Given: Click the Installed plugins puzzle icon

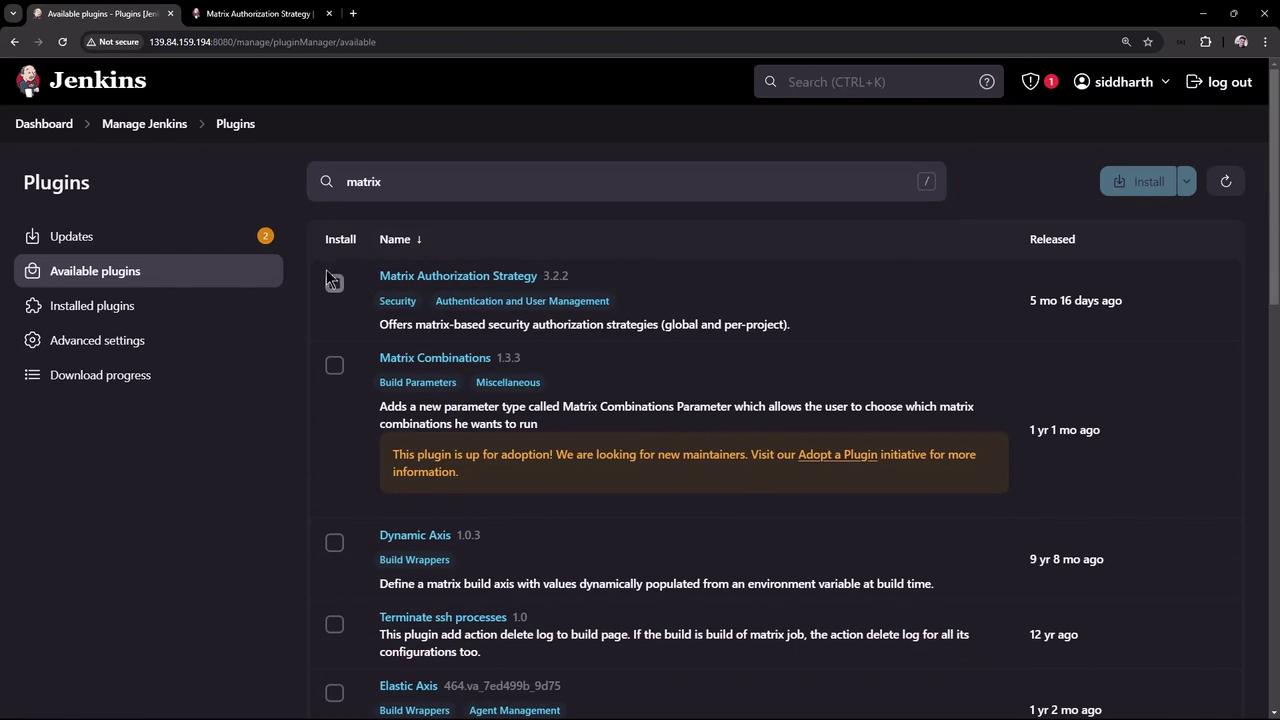Looking at the screenshot, I should pyautogui.click(x=32, y=306).
